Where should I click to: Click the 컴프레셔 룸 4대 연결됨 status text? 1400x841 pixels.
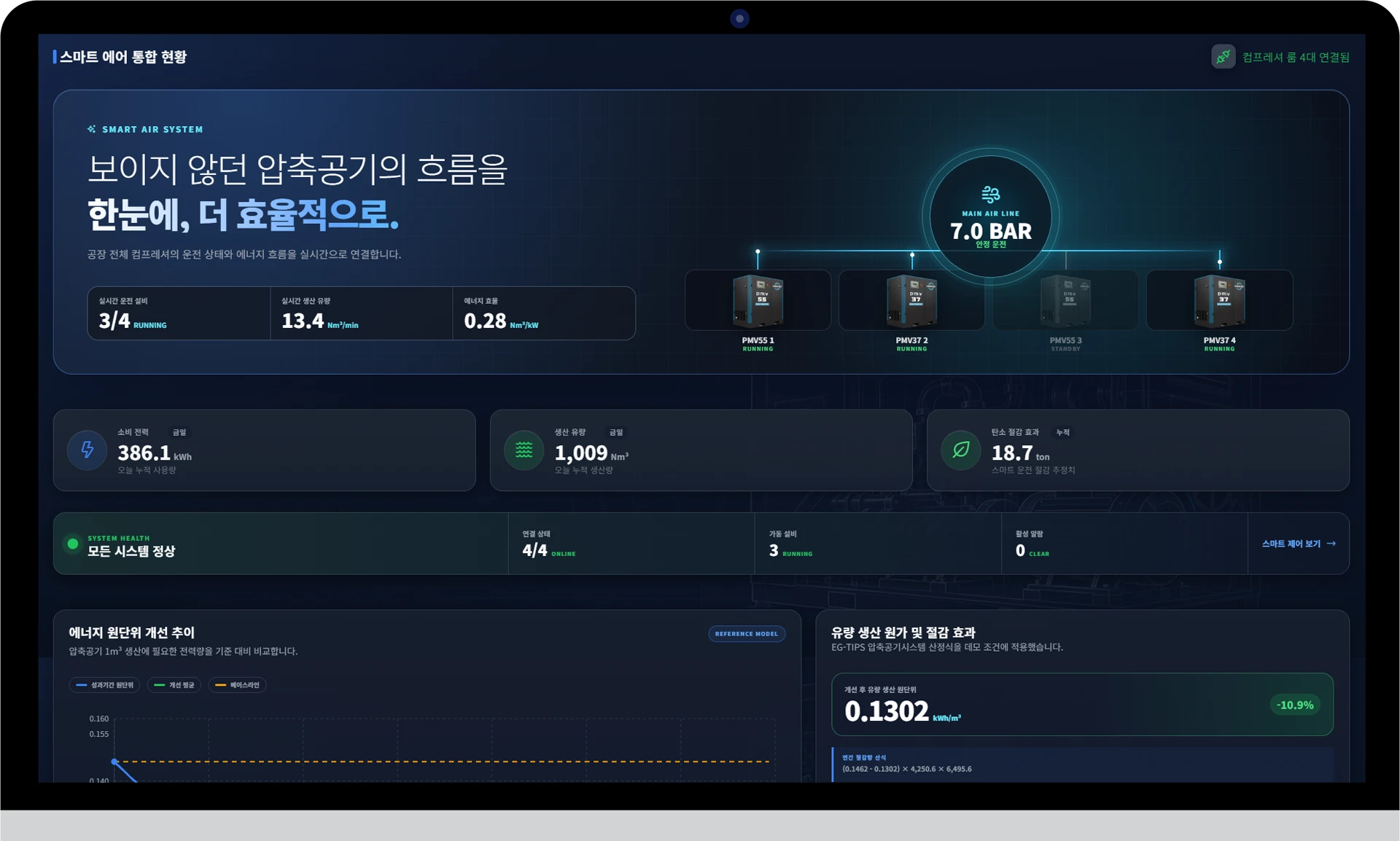(1296, 57)
